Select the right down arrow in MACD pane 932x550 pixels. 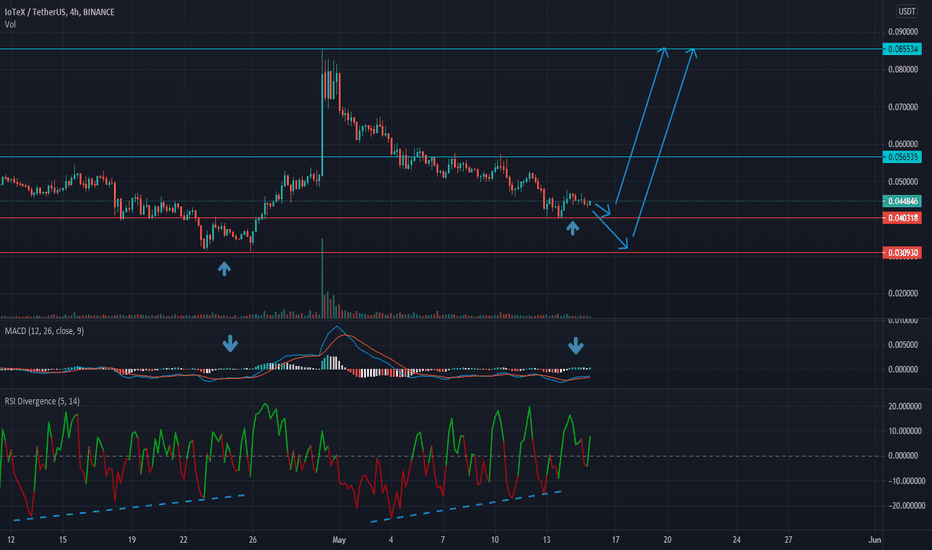[x=575, y=345]
